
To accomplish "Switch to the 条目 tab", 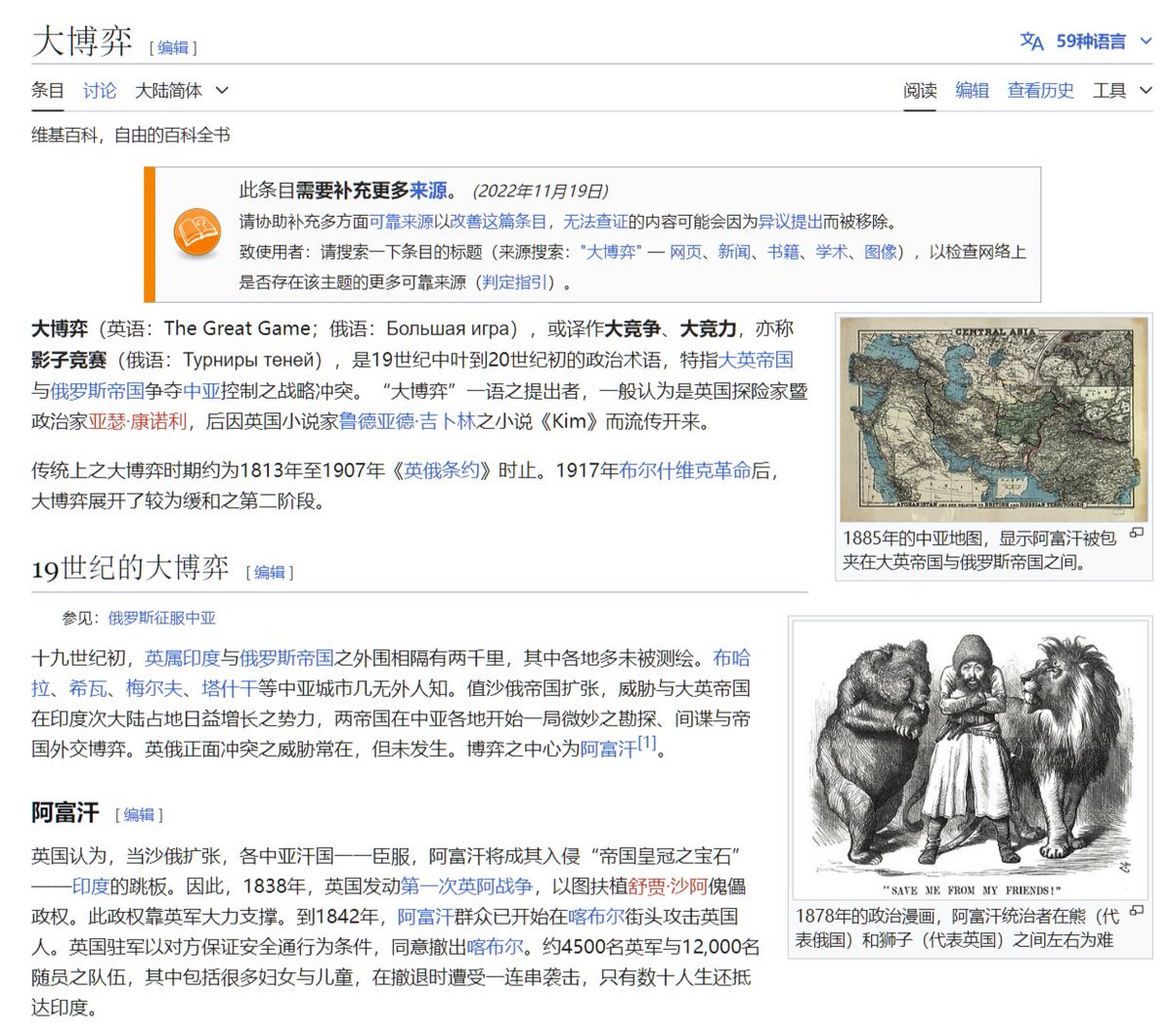I will pyautogui.click(x=48, y=91).
